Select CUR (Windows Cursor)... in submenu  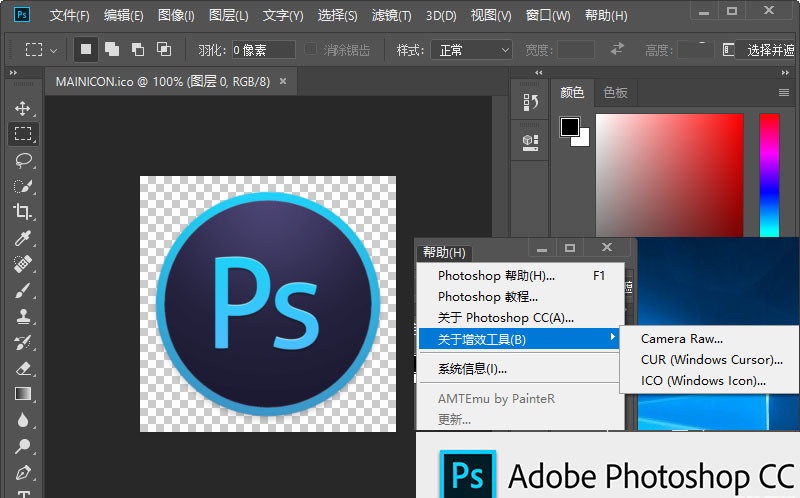(709, 360)
